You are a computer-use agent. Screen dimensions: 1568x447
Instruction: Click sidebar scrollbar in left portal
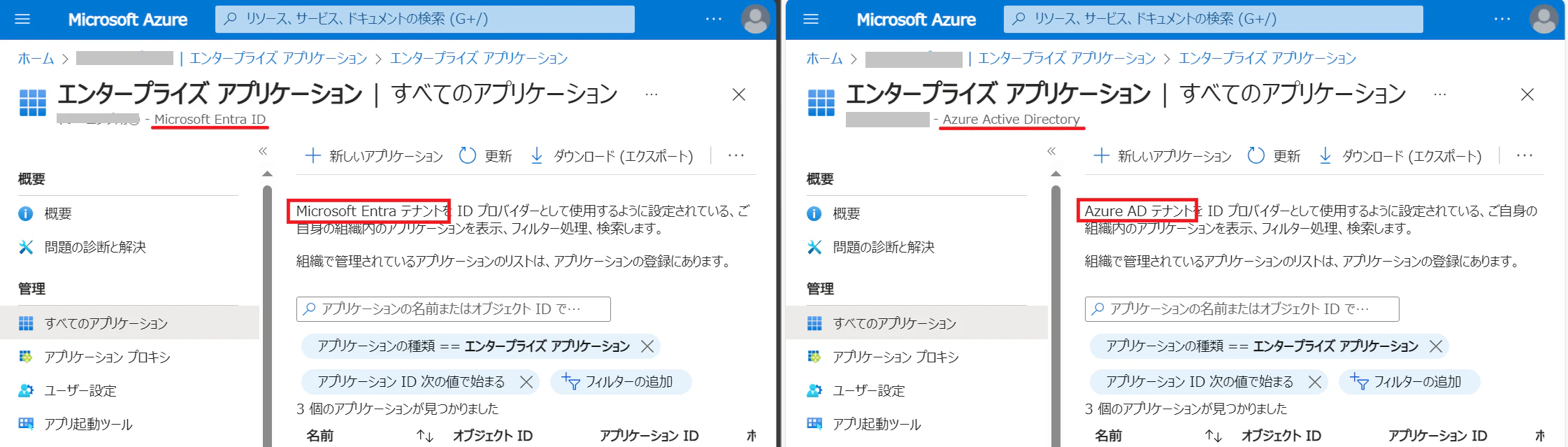pyautogui.click(x=267, y=315)
